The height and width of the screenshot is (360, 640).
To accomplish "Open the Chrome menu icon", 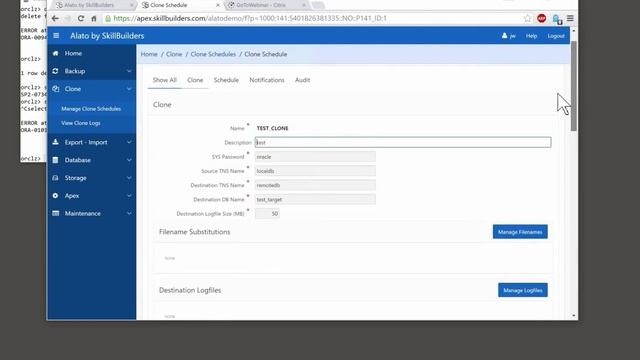I will [x=570, y=18].
